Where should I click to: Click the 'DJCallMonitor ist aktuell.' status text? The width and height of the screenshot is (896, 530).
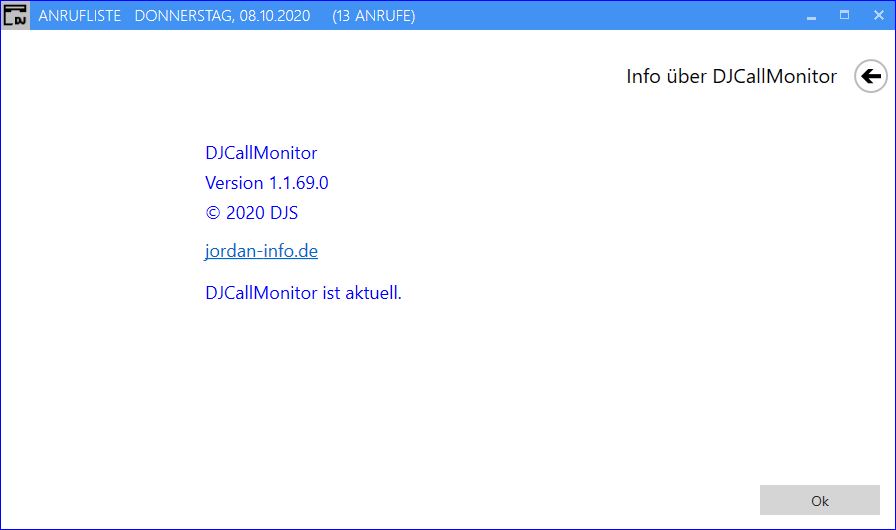303,293
